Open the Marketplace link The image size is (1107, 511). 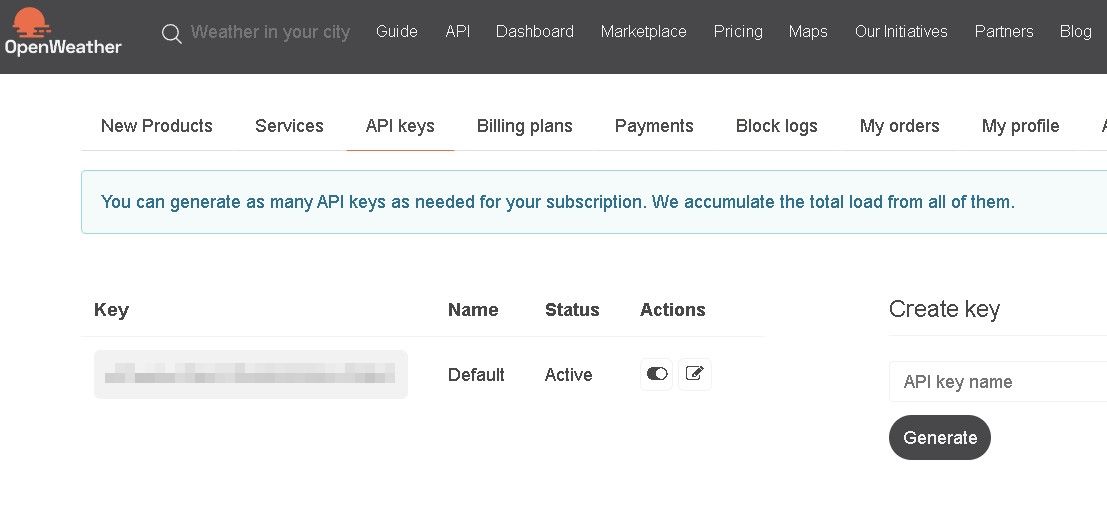643,32
